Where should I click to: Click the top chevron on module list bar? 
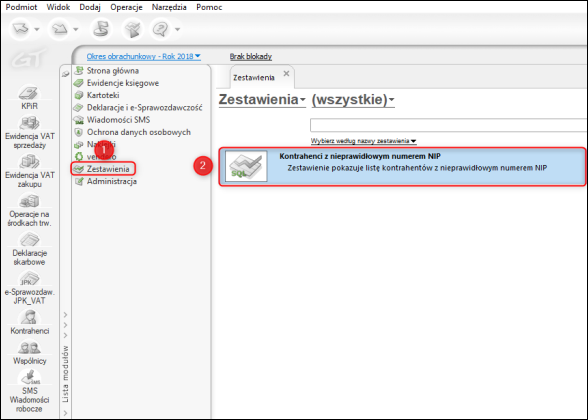(x=65, y=315)
